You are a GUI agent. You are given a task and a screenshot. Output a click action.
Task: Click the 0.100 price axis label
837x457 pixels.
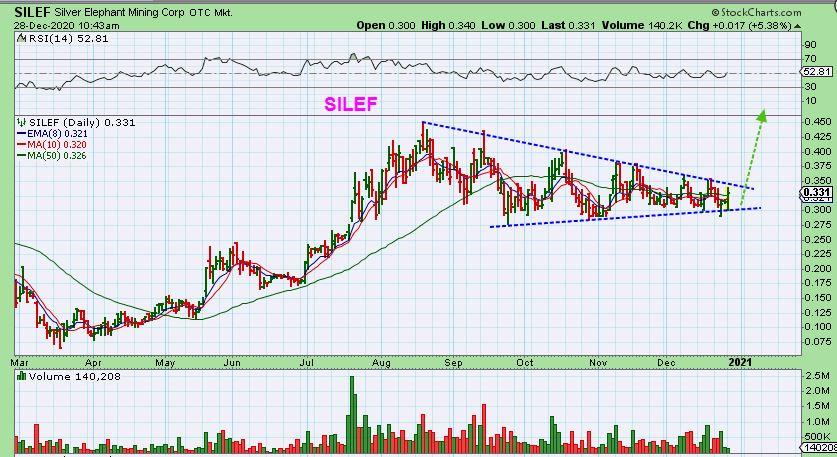click(818, 327)
